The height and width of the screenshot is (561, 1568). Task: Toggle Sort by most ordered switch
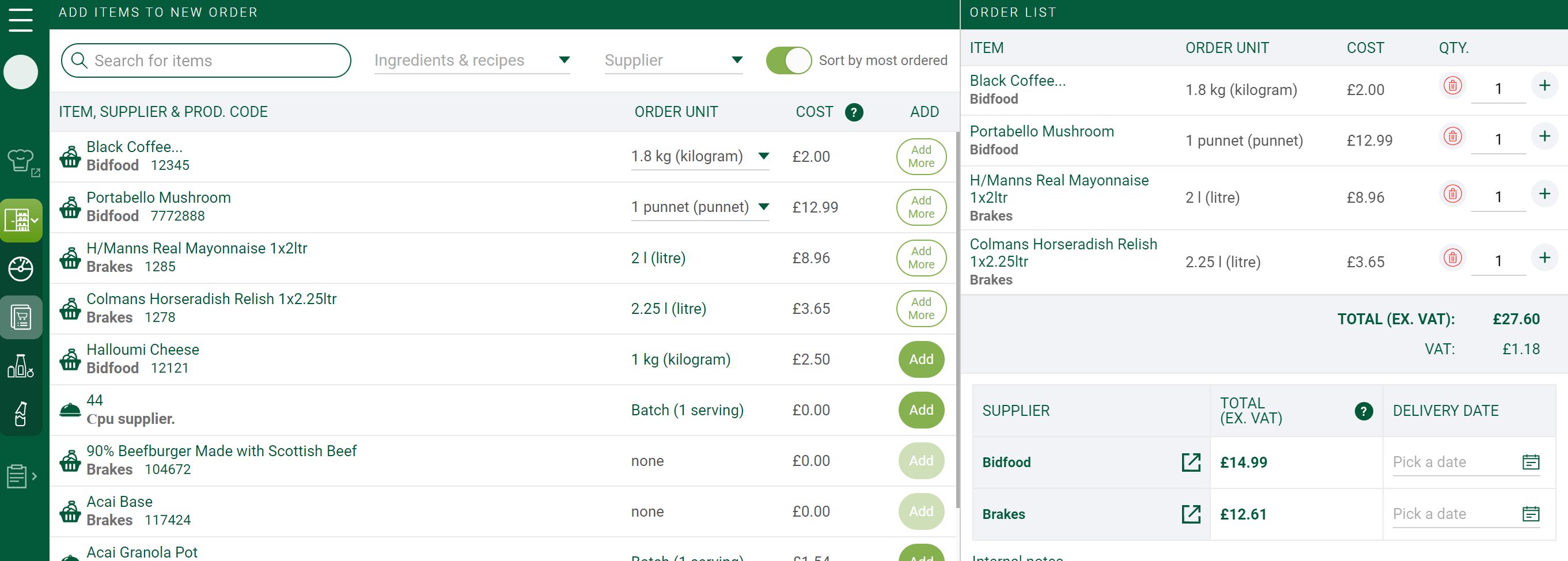788,60
